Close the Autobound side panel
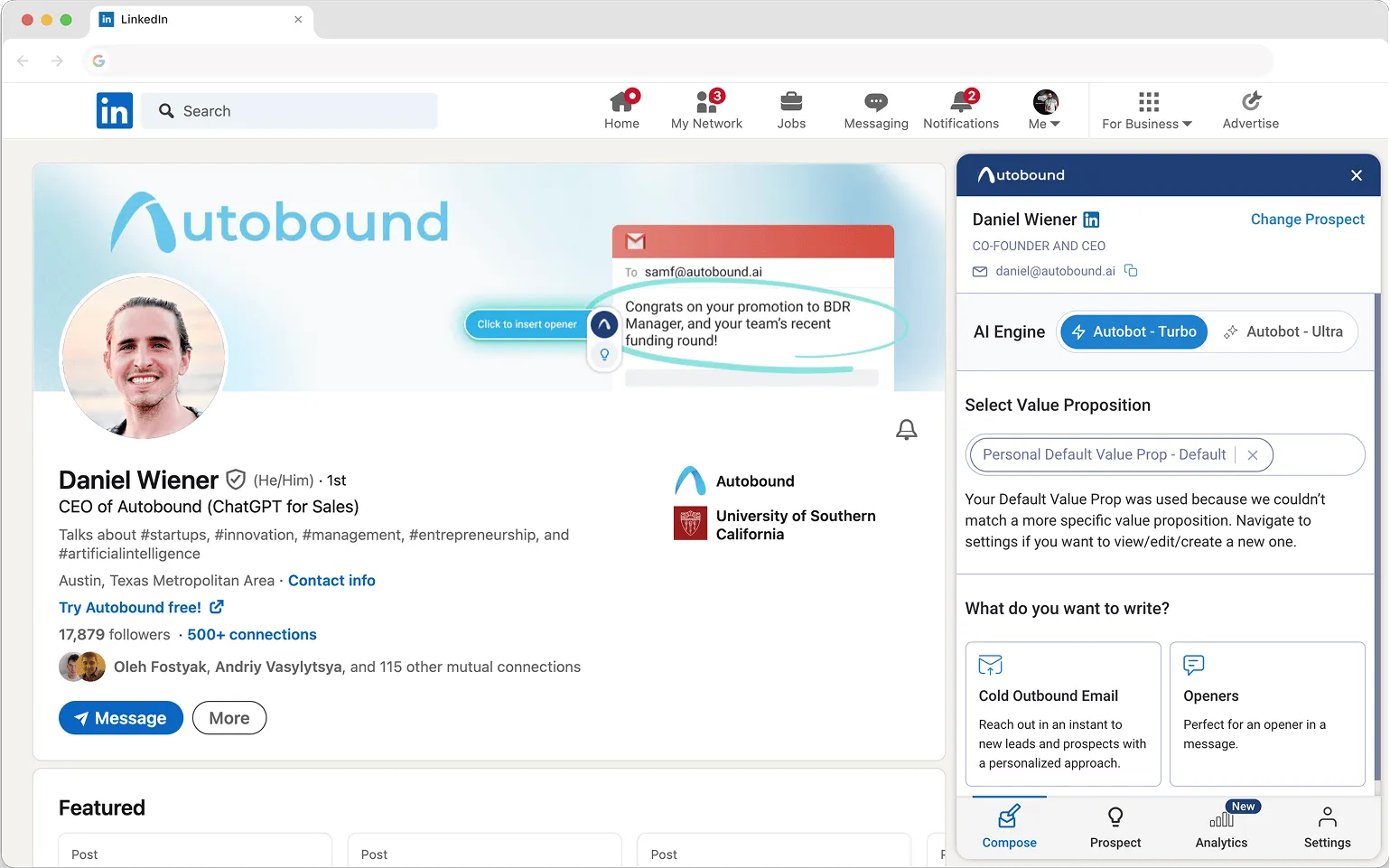Image resolution: width=1390 pixels, height=868 pixels. (x=1357, y=175)
